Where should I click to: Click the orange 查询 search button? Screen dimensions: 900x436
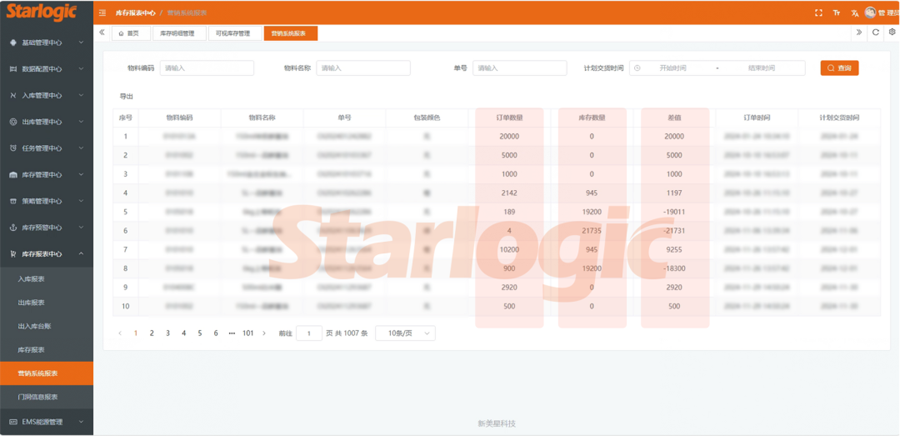coord(839,68)
